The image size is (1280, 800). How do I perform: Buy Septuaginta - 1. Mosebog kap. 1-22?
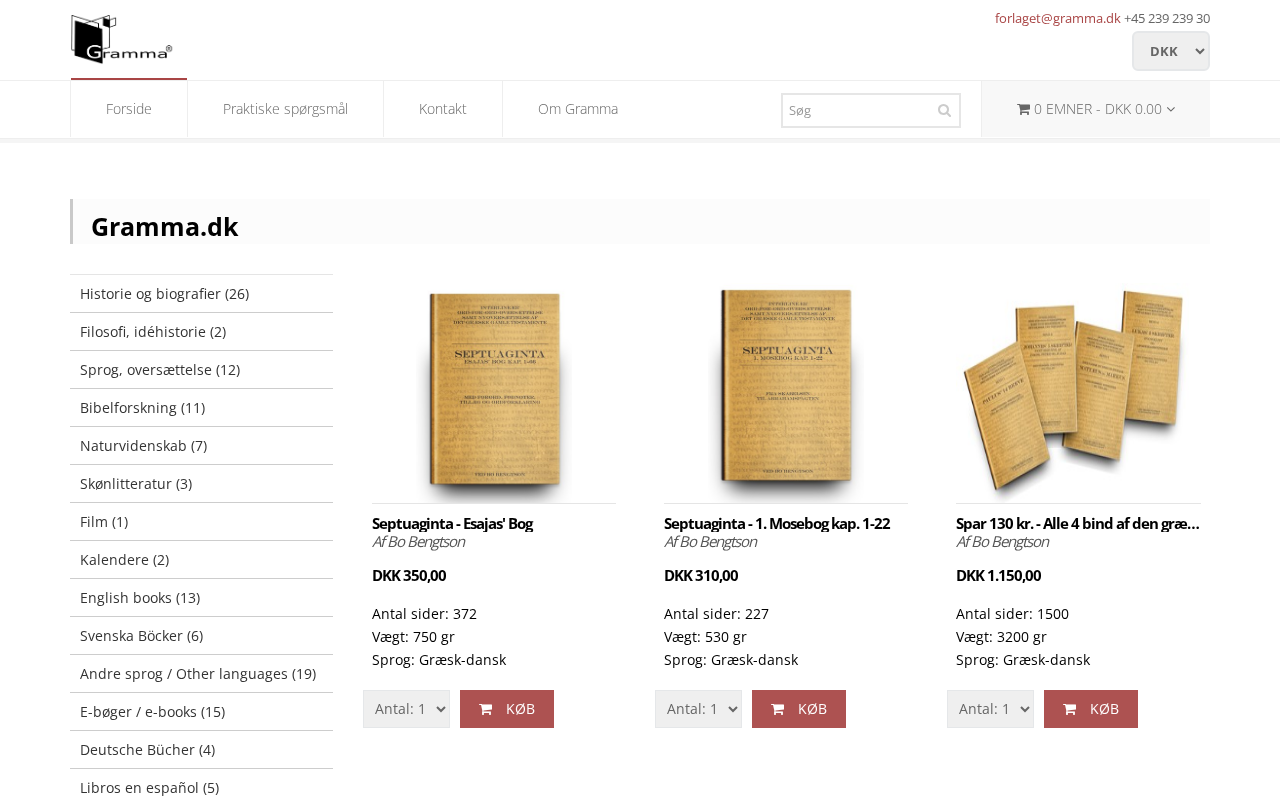pyautogui.click(x=799, y=709)
